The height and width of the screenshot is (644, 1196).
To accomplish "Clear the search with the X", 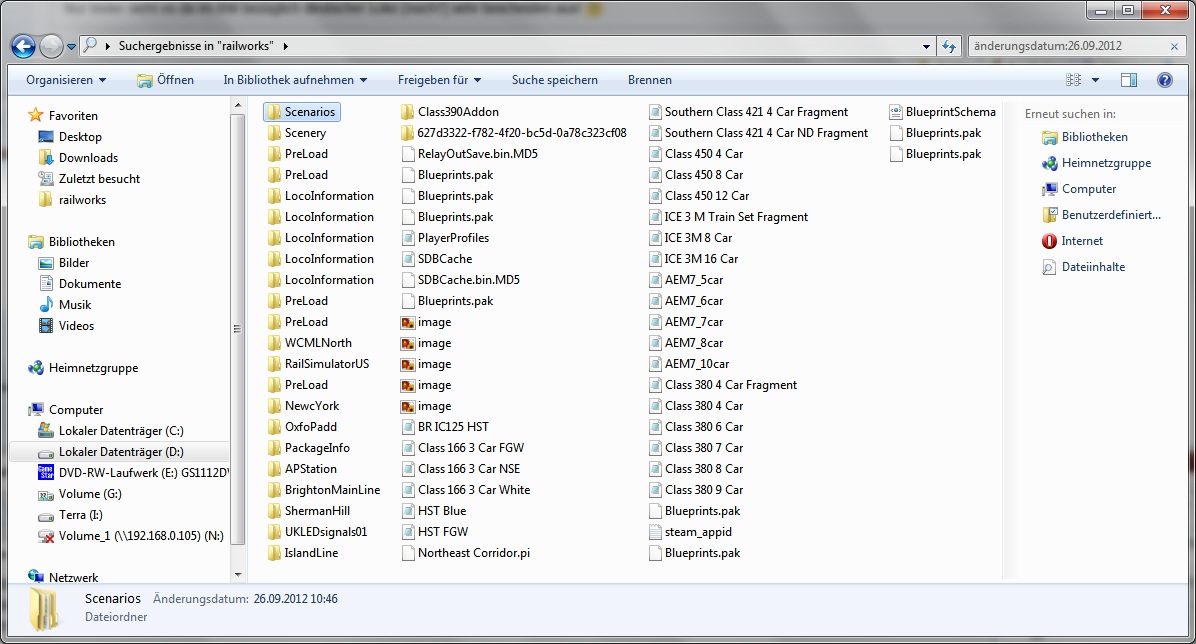I will pos(1175,47).
